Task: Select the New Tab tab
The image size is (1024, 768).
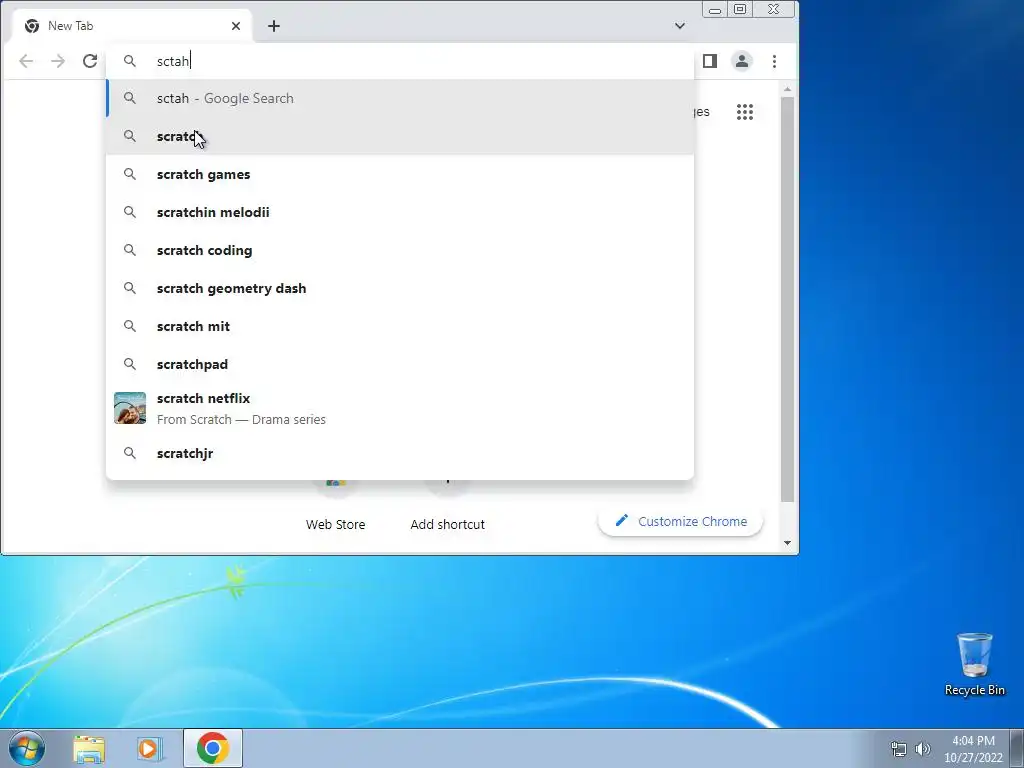Action: (x=131, y=26)
